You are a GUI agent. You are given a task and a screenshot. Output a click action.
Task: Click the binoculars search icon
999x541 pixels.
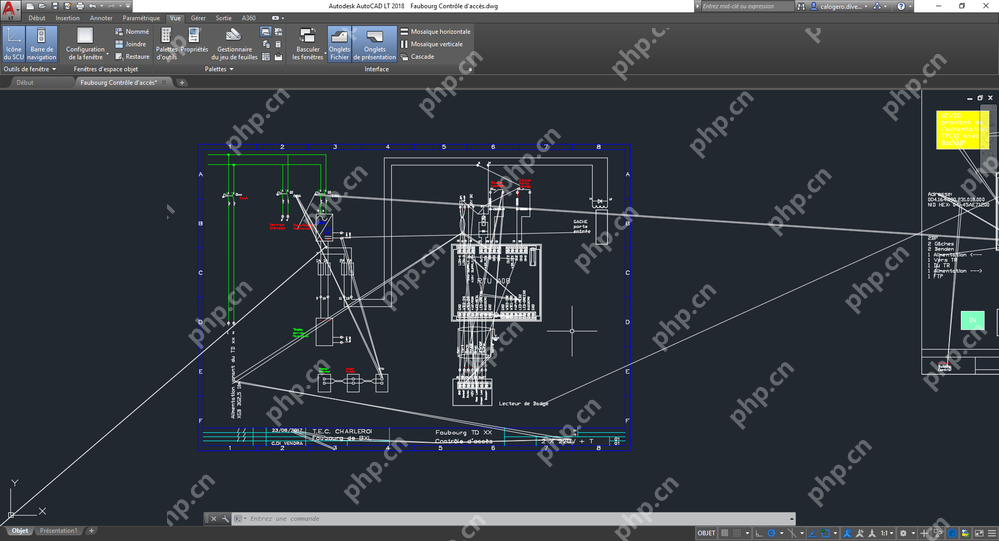click(801, 6)
